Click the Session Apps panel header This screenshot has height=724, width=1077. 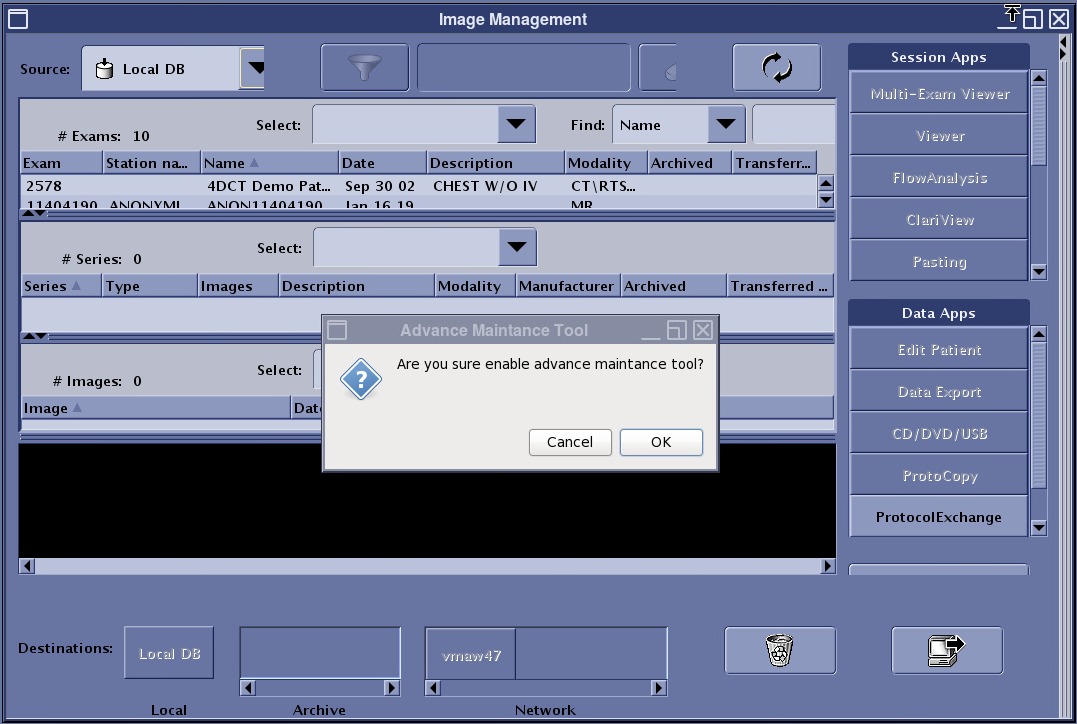938,56
